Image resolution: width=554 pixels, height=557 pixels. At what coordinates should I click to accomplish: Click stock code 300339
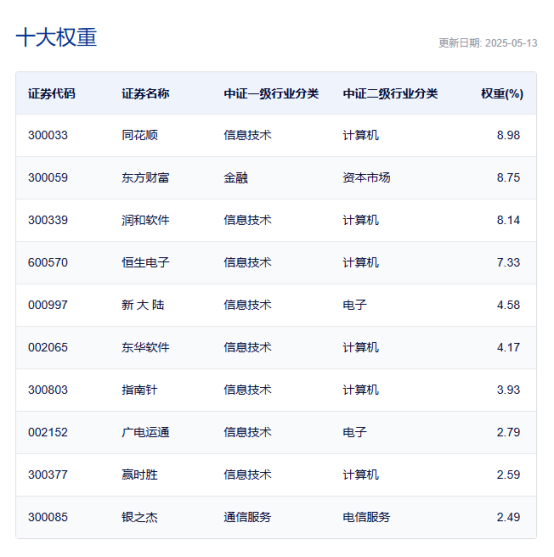pos(48,220)
